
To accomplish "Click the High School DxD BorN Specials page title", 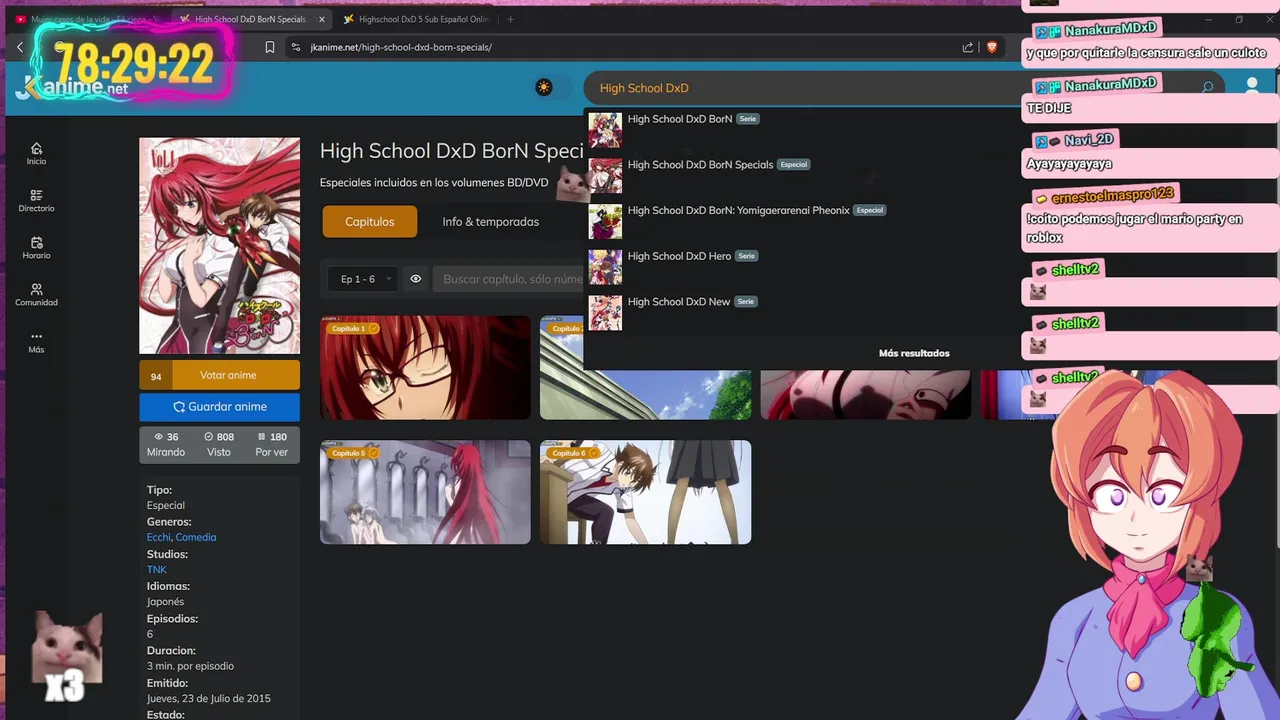I will (451, 151).
